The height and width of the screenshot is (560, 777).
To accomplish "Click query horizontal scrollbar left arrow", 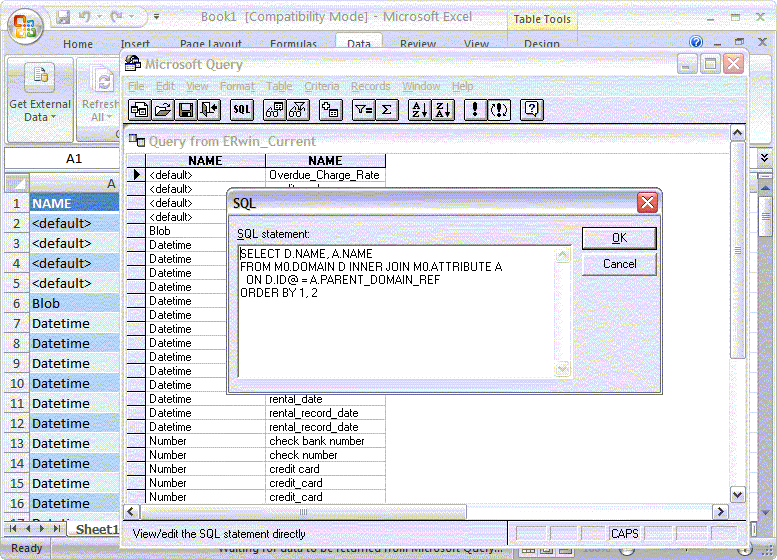I will click(131, 511).
